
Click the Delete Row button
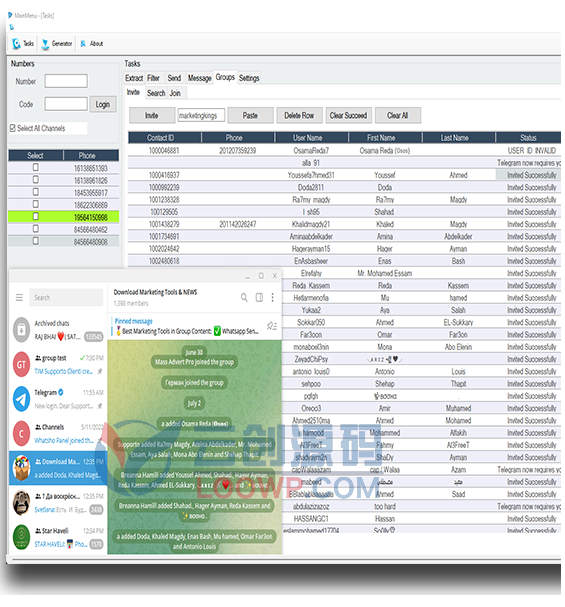299,115
